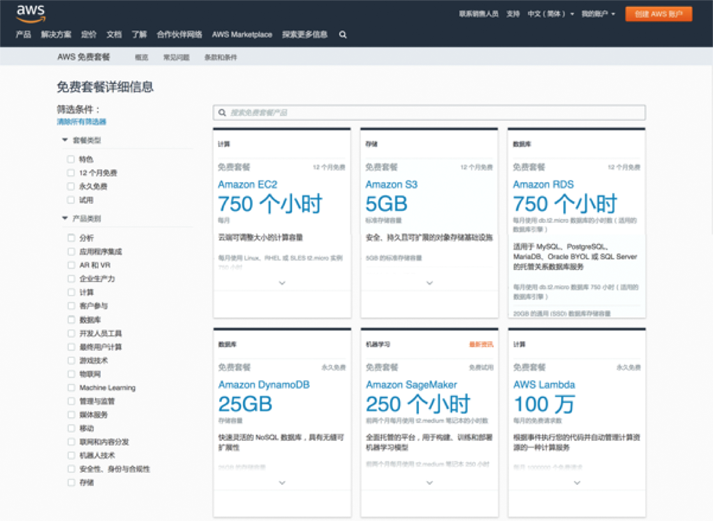Screen dimensions: 713x521
Task: Switch to the 概览 tab
Action: click(141, 57)
